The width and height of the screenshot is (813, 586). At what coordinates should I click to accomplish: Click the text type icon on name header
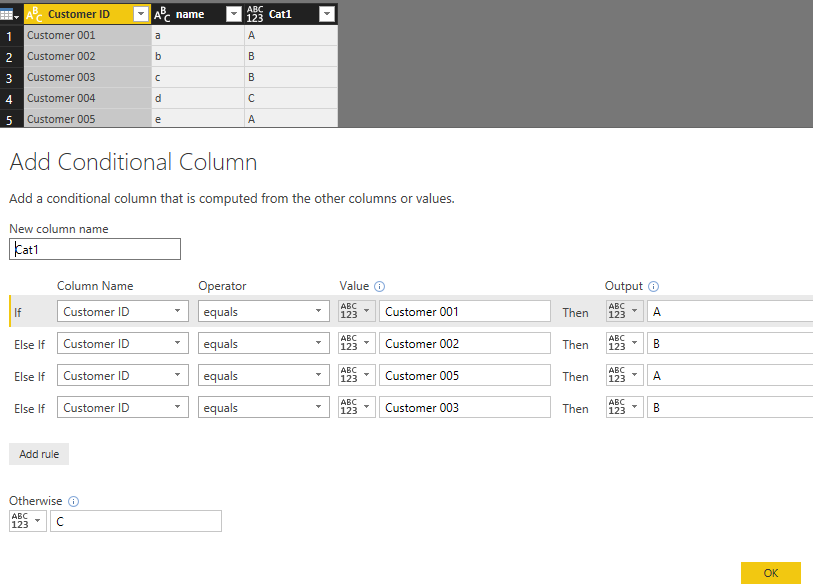tap(162, 15)
